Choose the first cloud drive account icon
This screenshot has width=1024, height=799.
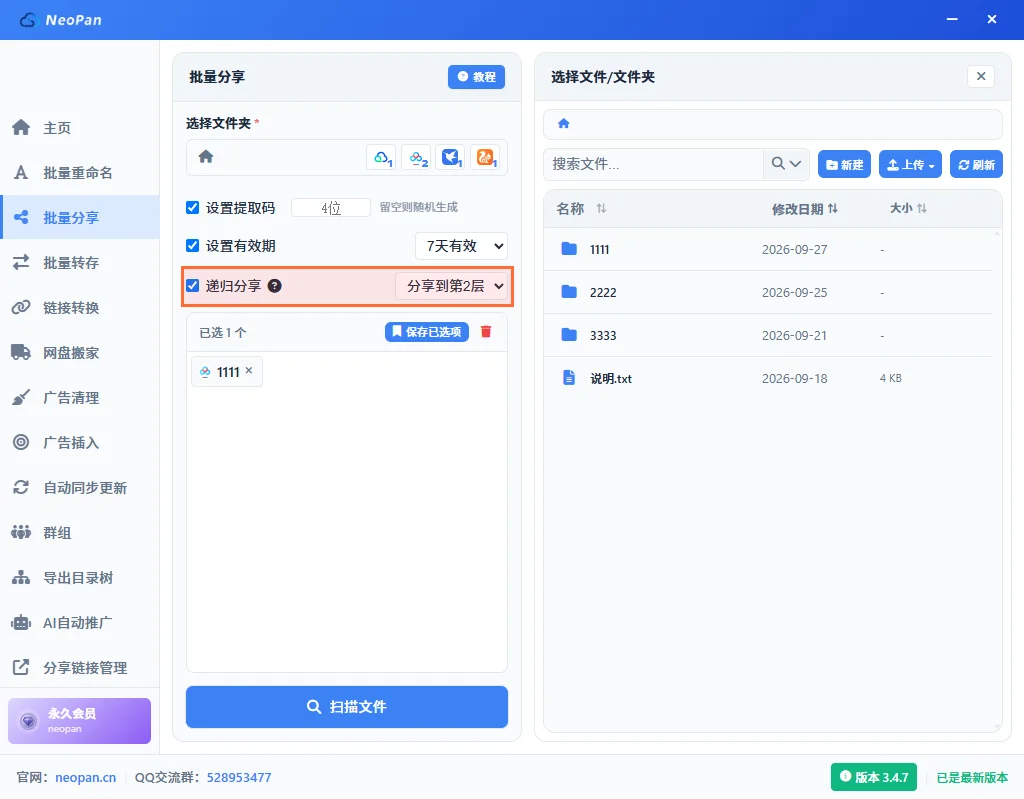click(x=383, y=157)
